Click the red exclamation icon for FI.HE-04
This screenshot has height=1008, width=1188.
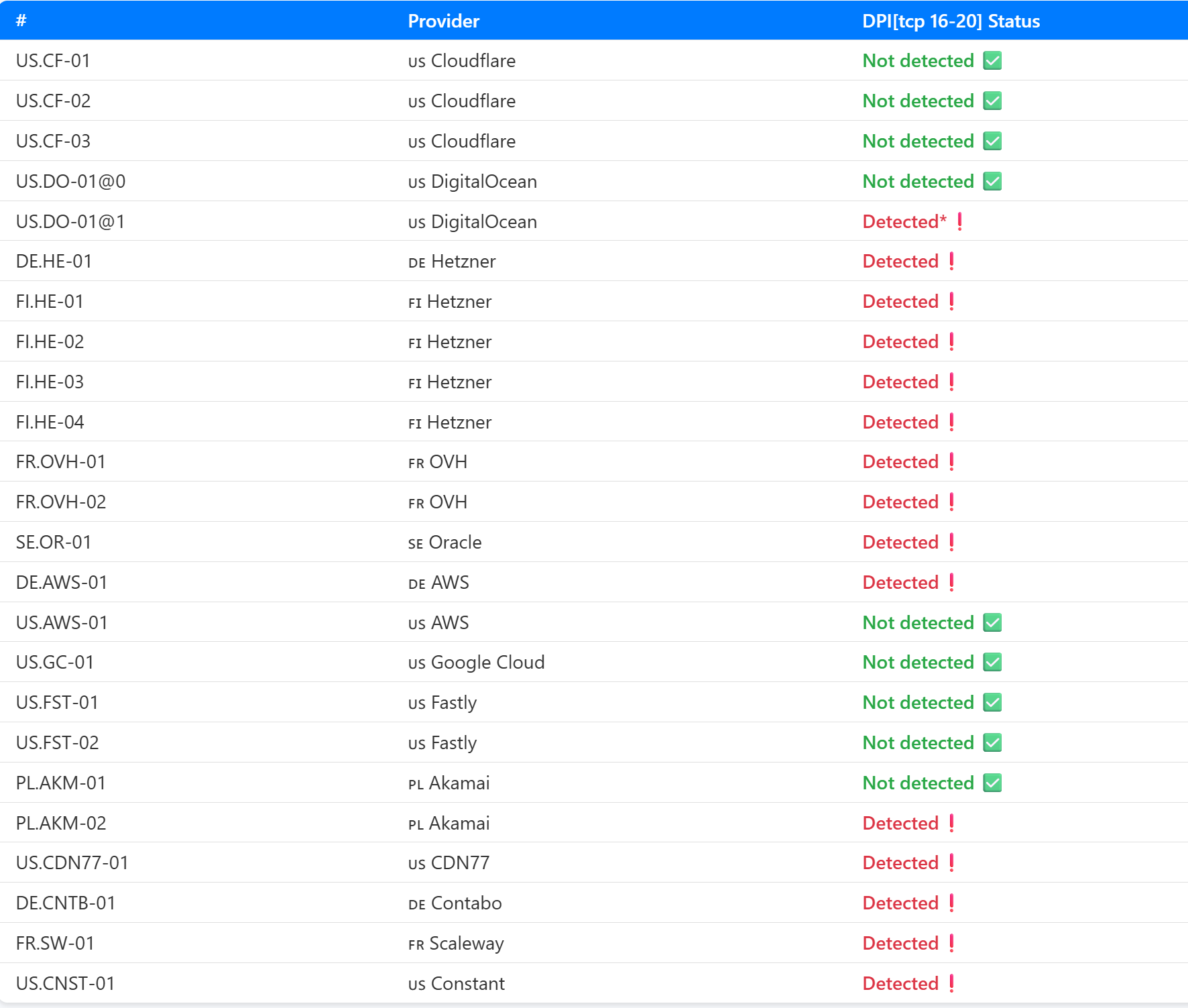point(952,422)
